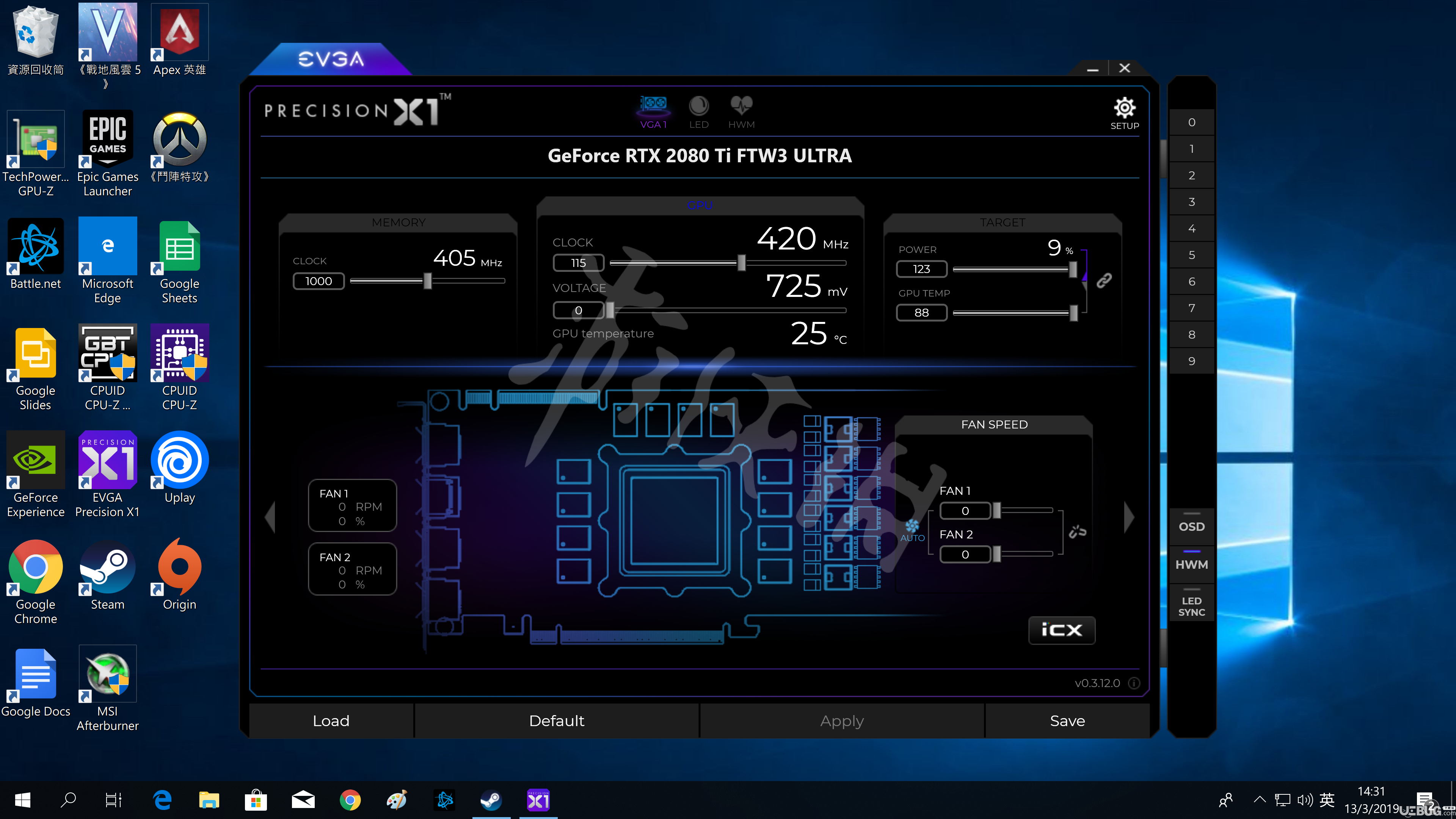
Task: Click the memory clock offset field 1000
Action: (319, 281)
